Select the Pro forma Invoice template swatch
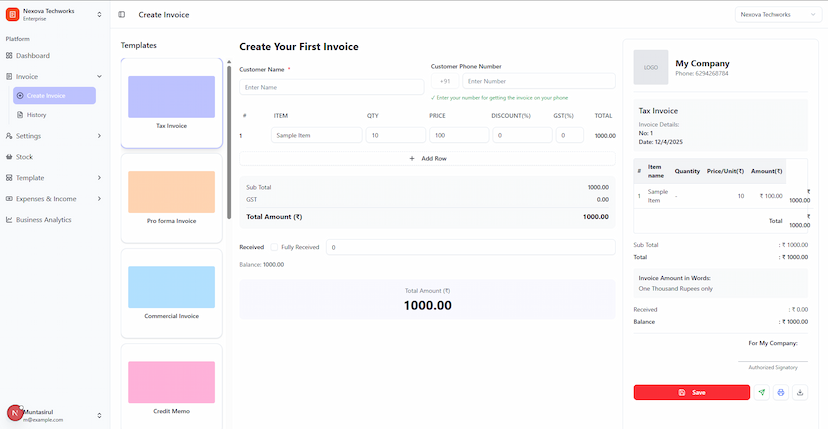Viewport: 828px width, 429px height. pyautogui.click(x=171, y=192)
